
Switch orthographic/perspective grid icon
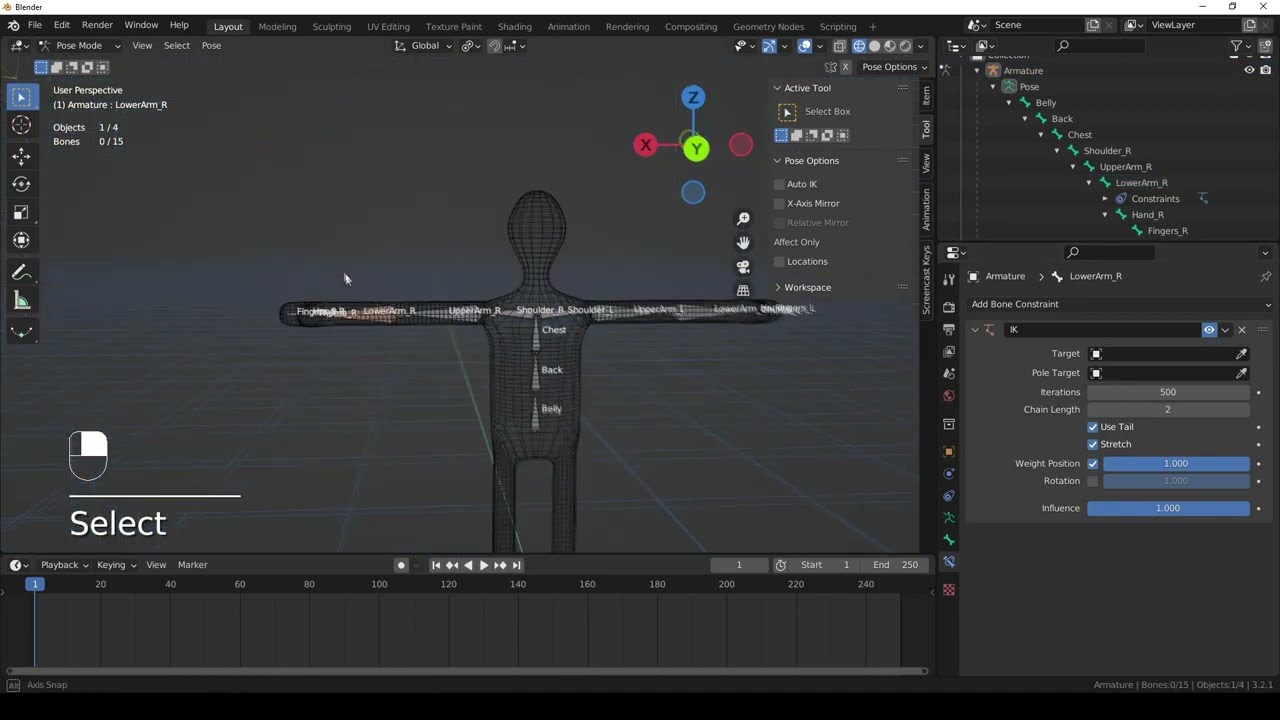tap(743, 290)
